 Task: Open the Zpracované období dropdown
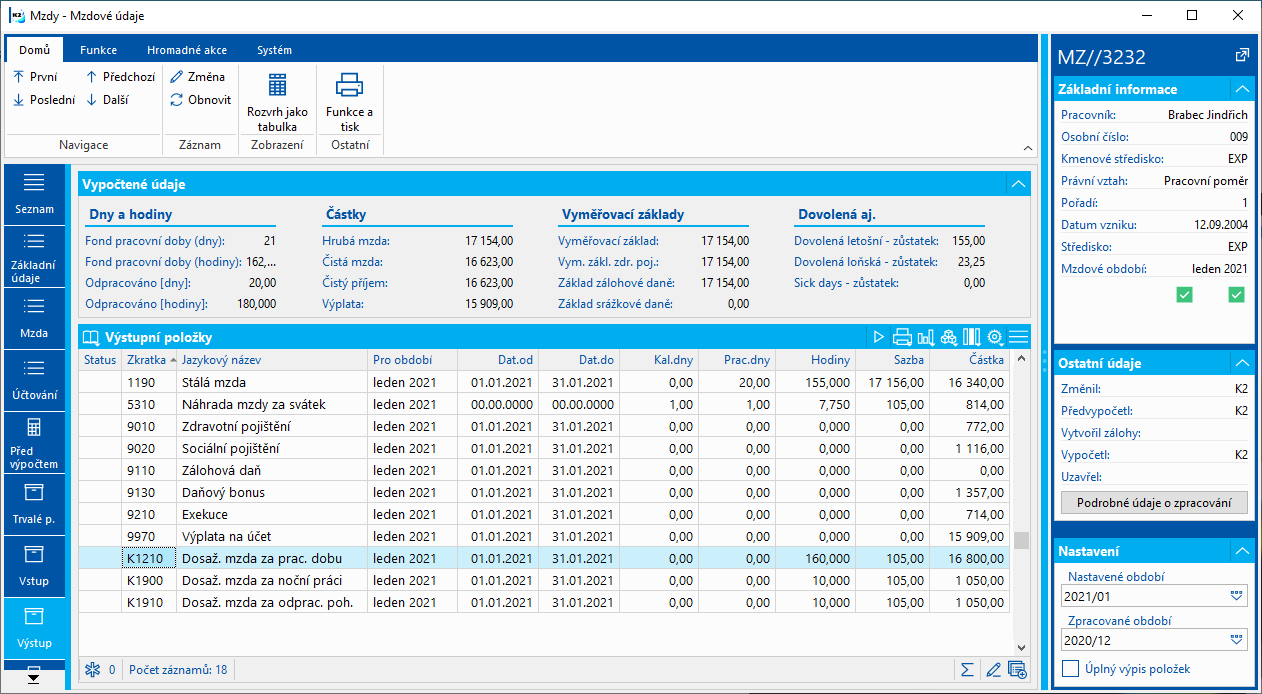tap(1238, 640)
